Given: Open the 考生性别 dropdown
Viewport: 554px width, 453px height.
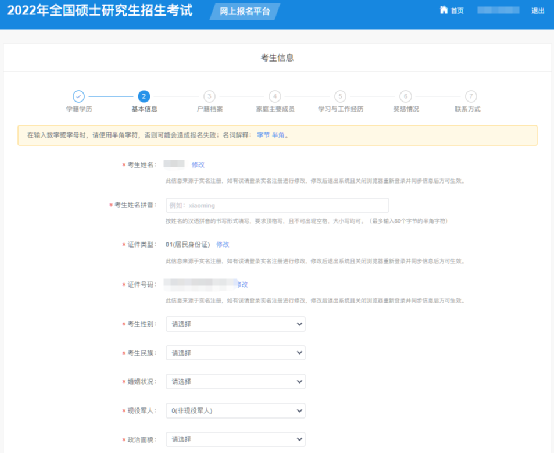Looking at the screenshot, I should [236, 324].
